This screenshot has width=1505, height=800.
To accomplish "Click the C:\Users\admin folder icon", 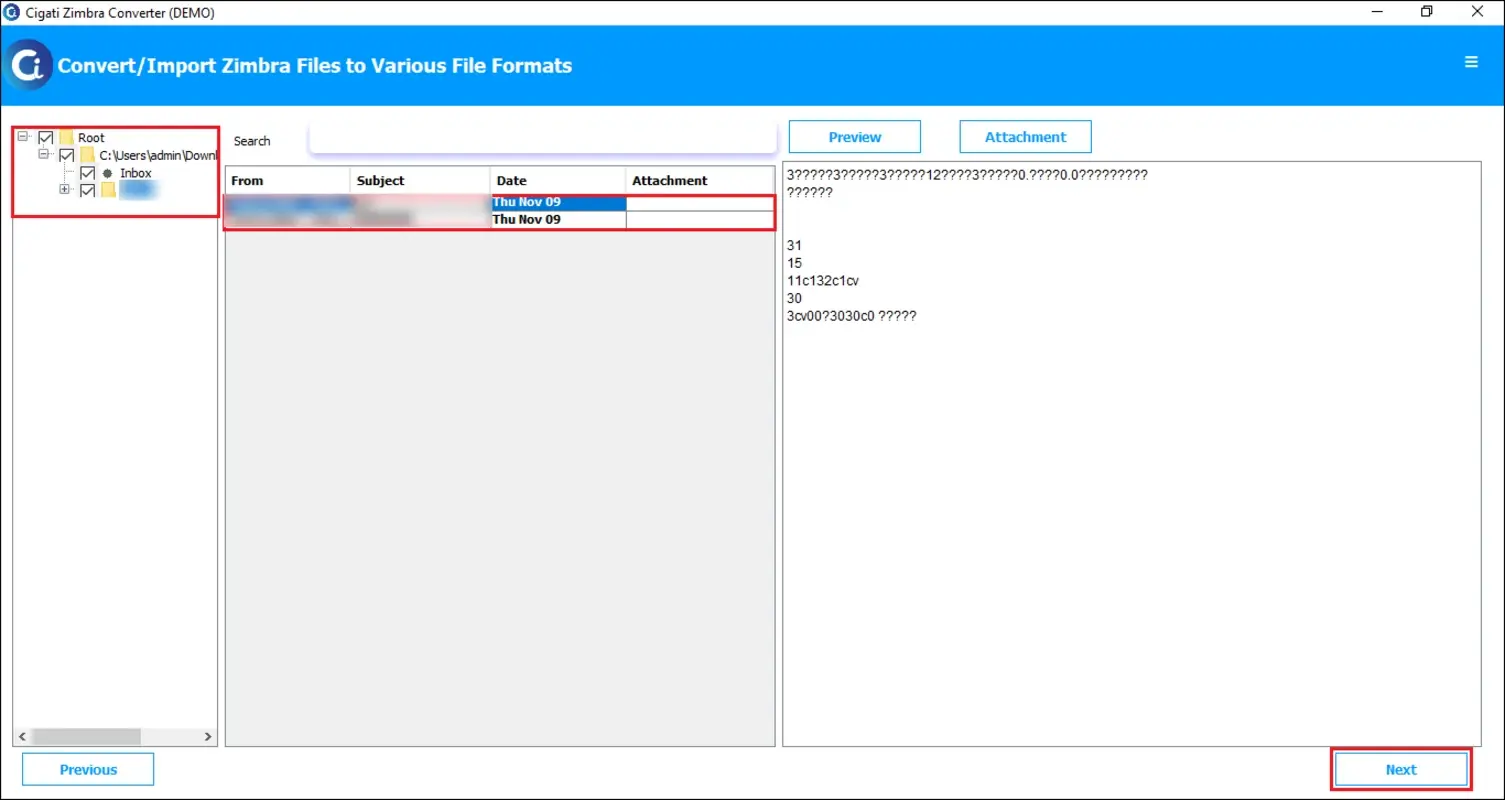I will click(x=88, y=155).
